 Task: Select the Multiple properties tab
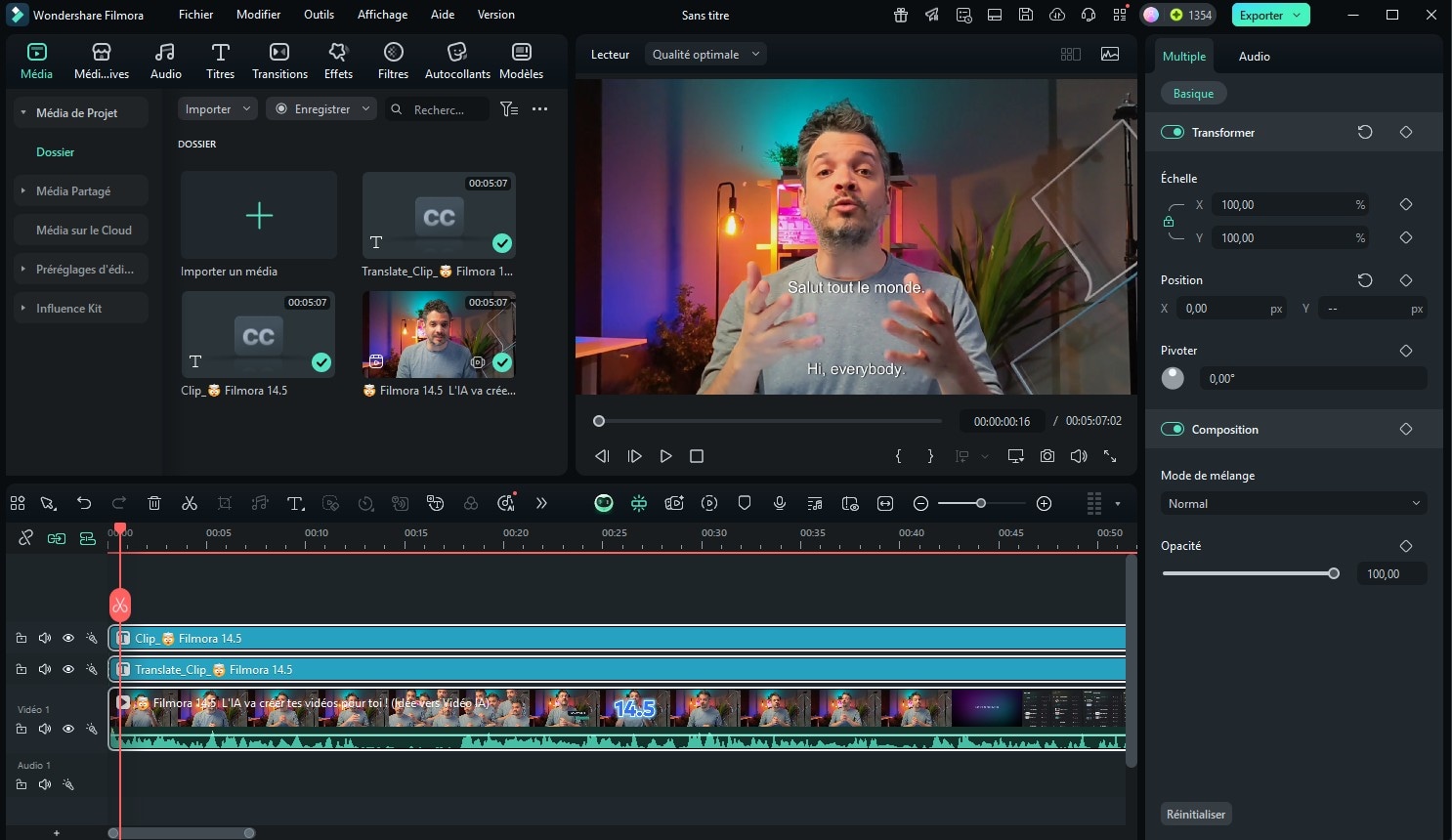[1183, 57]
